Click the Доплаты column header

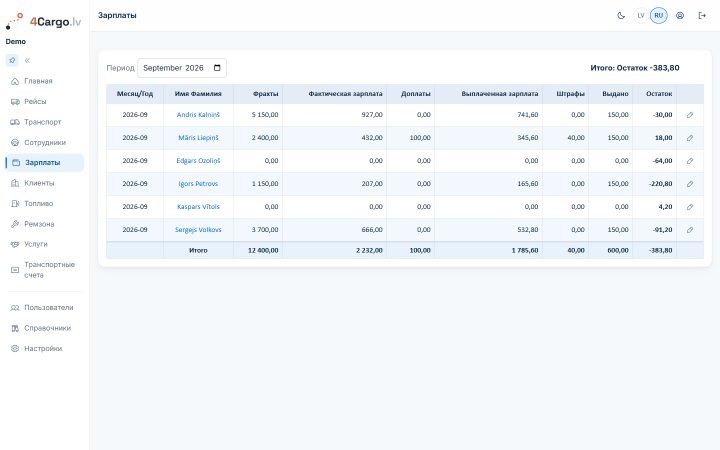point(411,94)
